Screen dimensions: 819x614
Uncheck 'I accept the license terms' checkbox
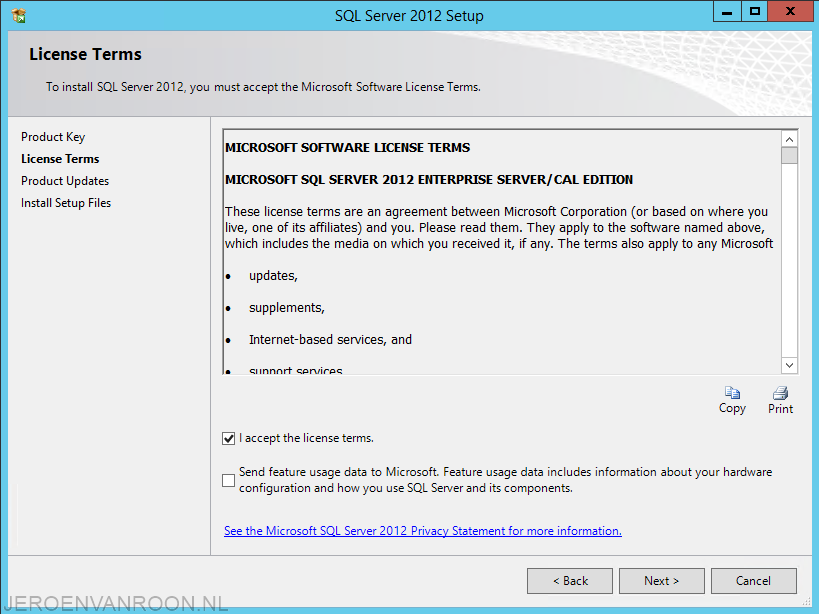point(228,439)
